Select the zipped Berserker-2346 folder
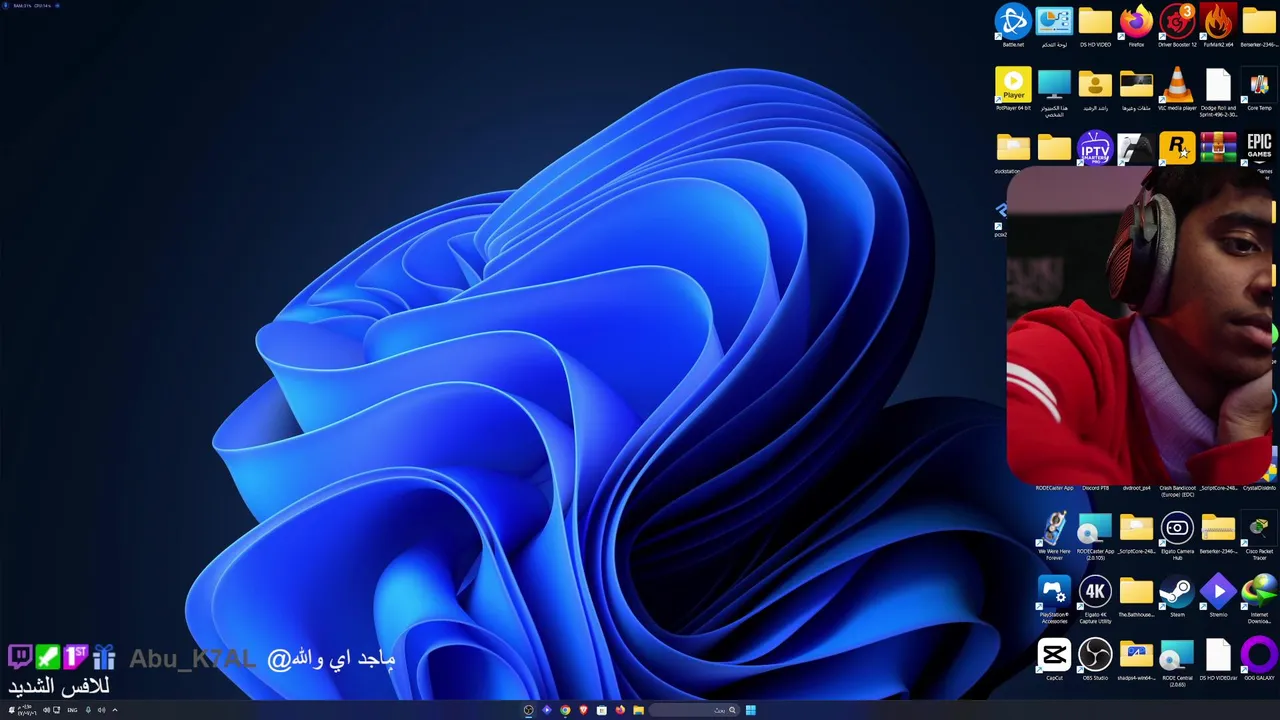 point(1218,533)
